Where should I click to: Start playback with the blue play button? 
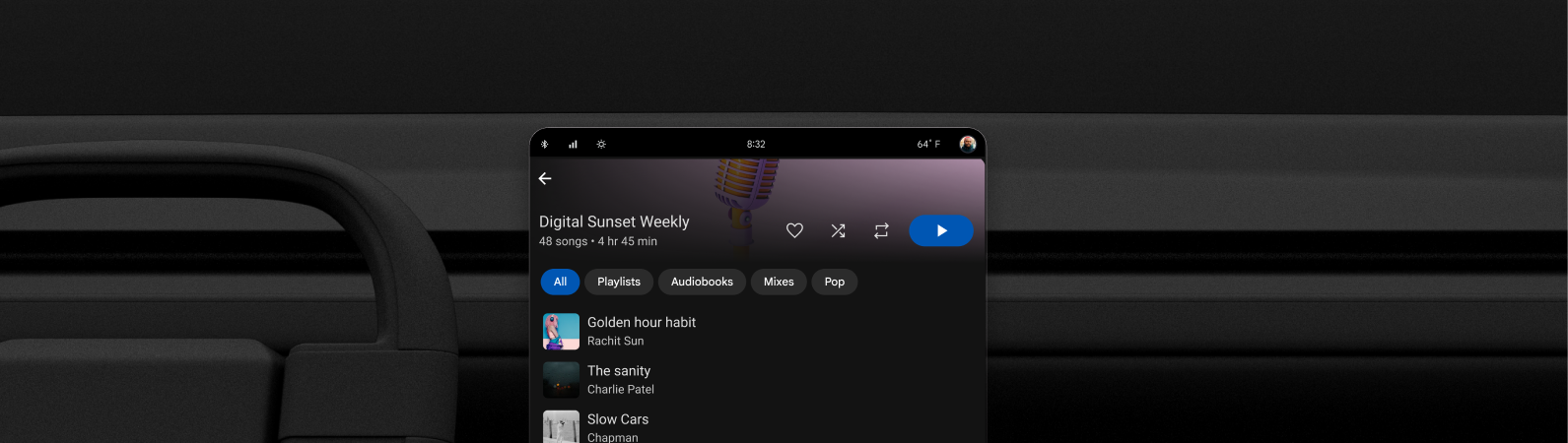941,230
